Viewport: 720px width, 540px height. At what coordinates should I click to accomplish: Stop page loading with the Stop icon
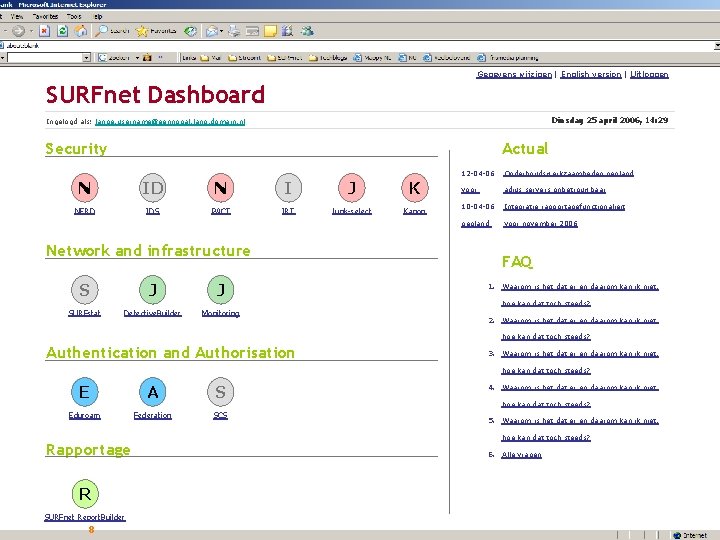point(44,31)
